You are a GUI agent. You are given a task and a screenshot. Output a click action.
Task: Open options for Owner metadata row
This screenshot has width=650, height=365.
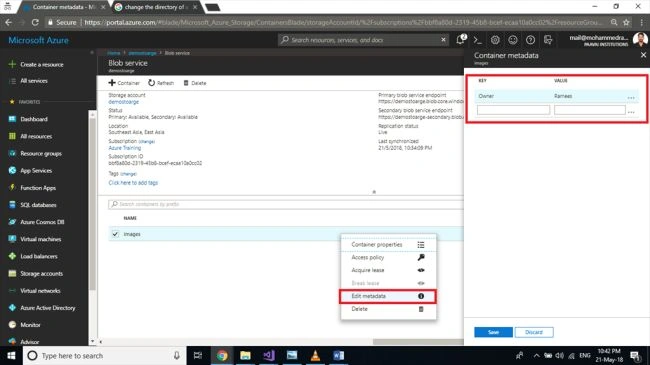pos(631,97)
